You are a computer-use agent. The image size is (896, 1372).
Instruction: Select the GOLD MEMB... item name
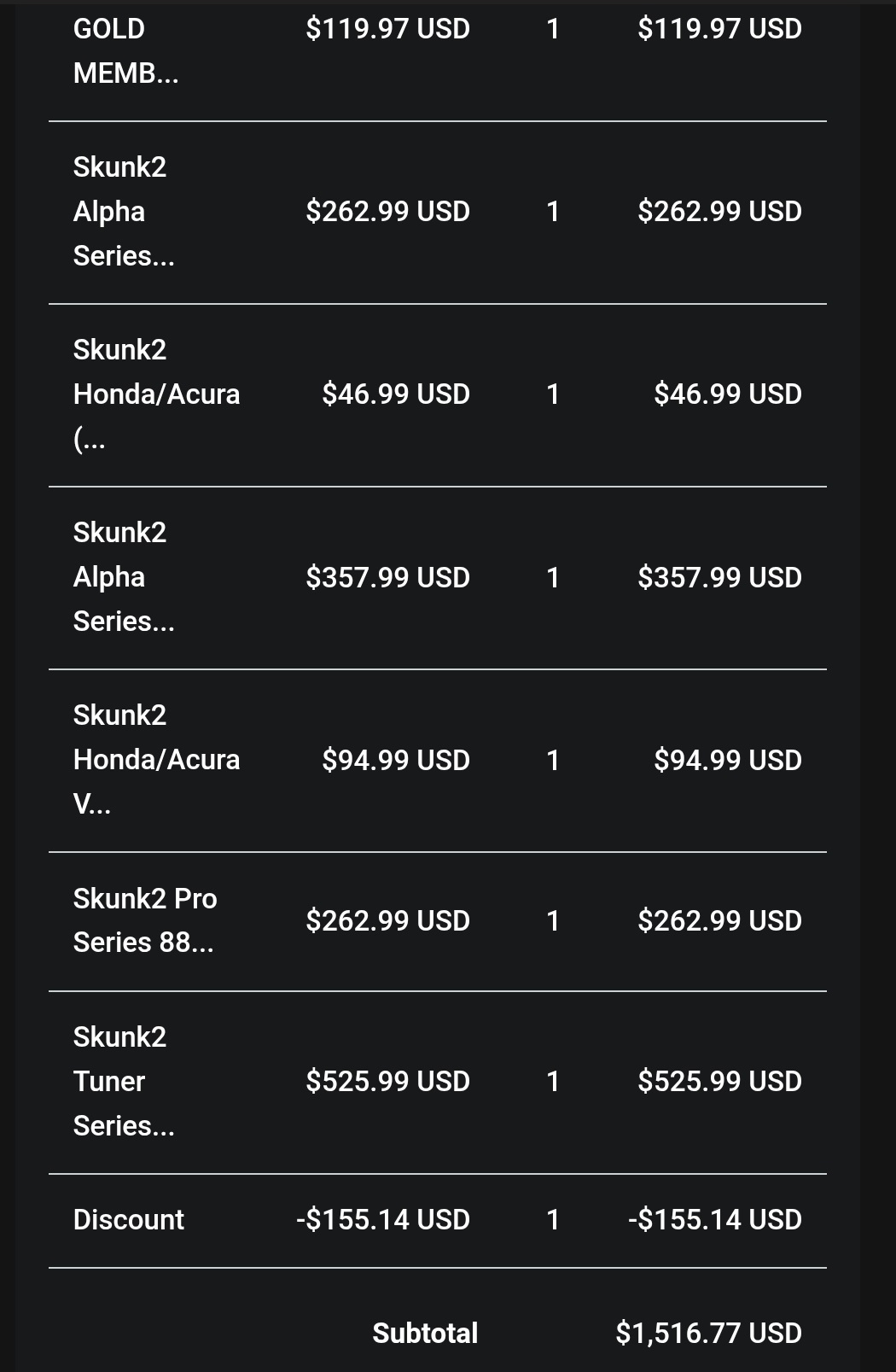125,50
